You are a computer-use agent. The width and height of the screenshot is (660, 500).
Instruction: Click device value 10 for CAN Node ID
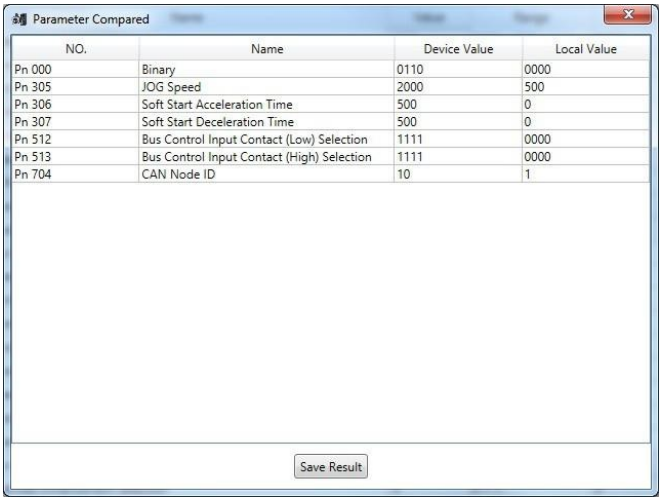coord(404,174)
